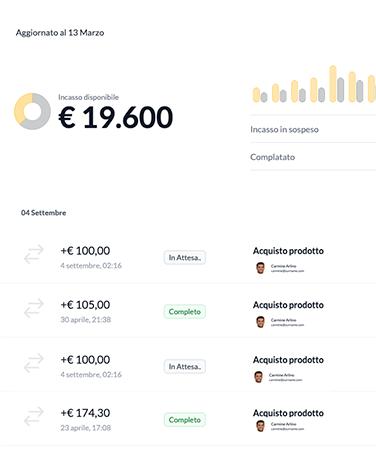The width and height of the screenshot is (376, 459).
Task: Click the transfer arrows icon beside +€ 174,30
Action: [34, 416]
